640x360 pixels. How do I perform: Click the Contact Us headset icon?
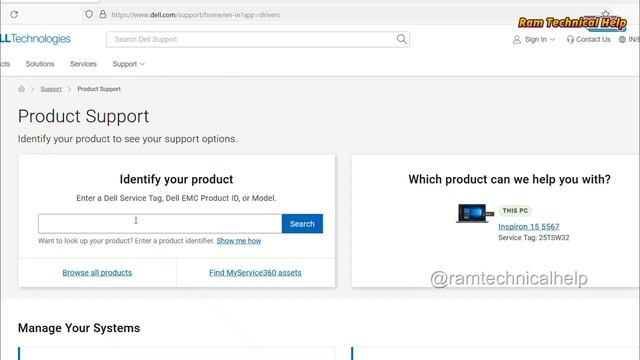[x=570, y=40]
